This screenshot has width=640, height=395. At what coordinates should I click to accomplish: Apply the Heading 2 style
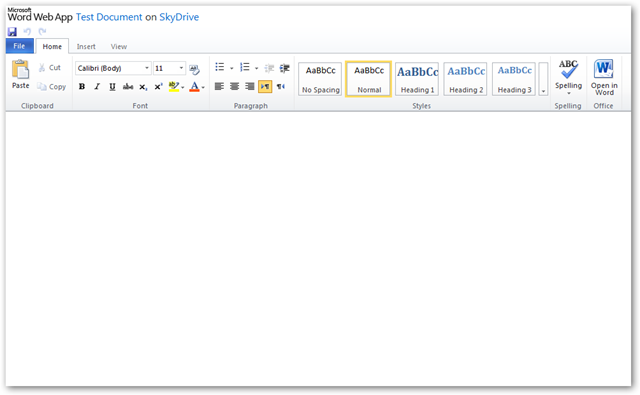point(466,79)
